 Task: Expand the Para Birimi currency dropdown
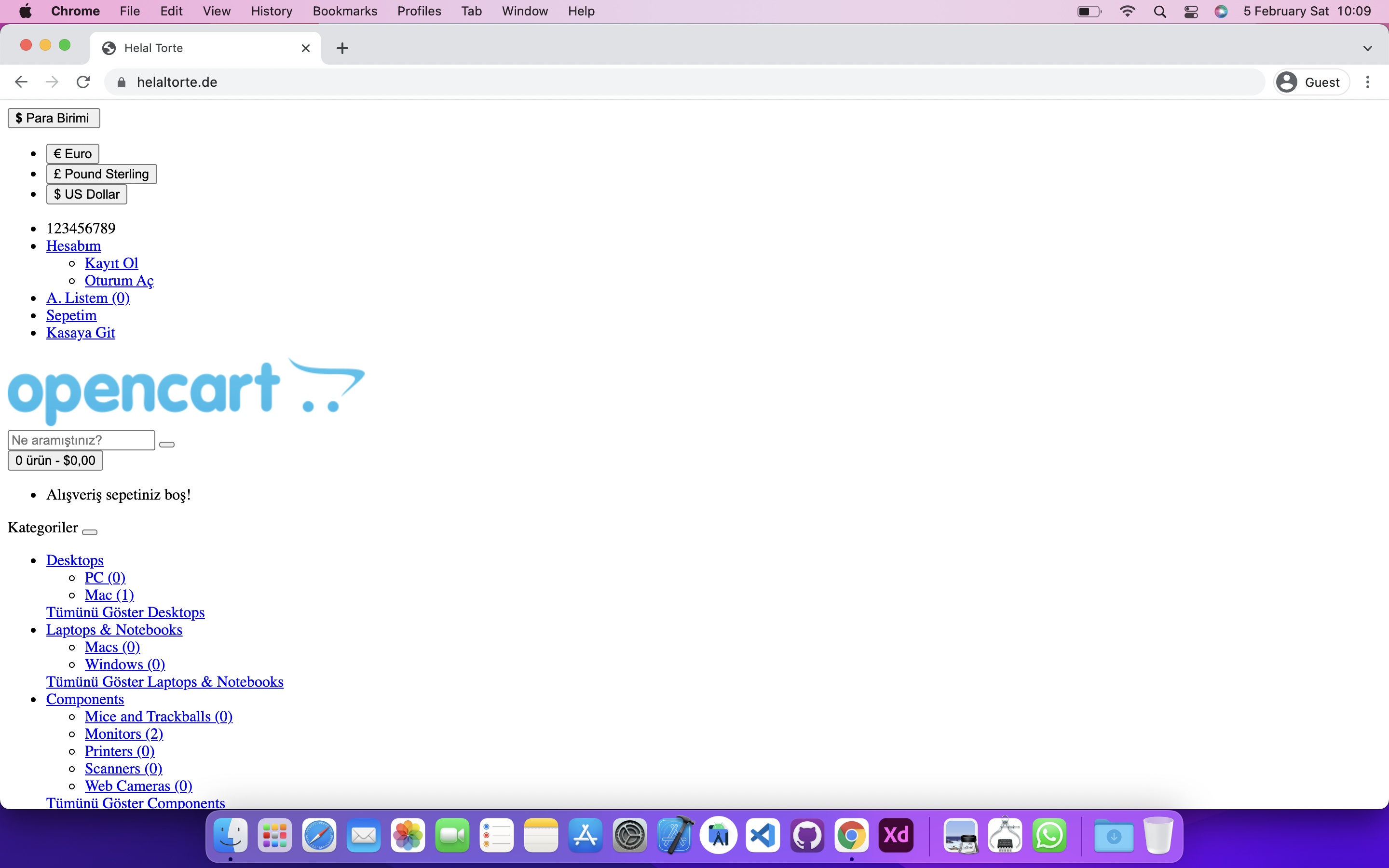(x=54, y=118)
